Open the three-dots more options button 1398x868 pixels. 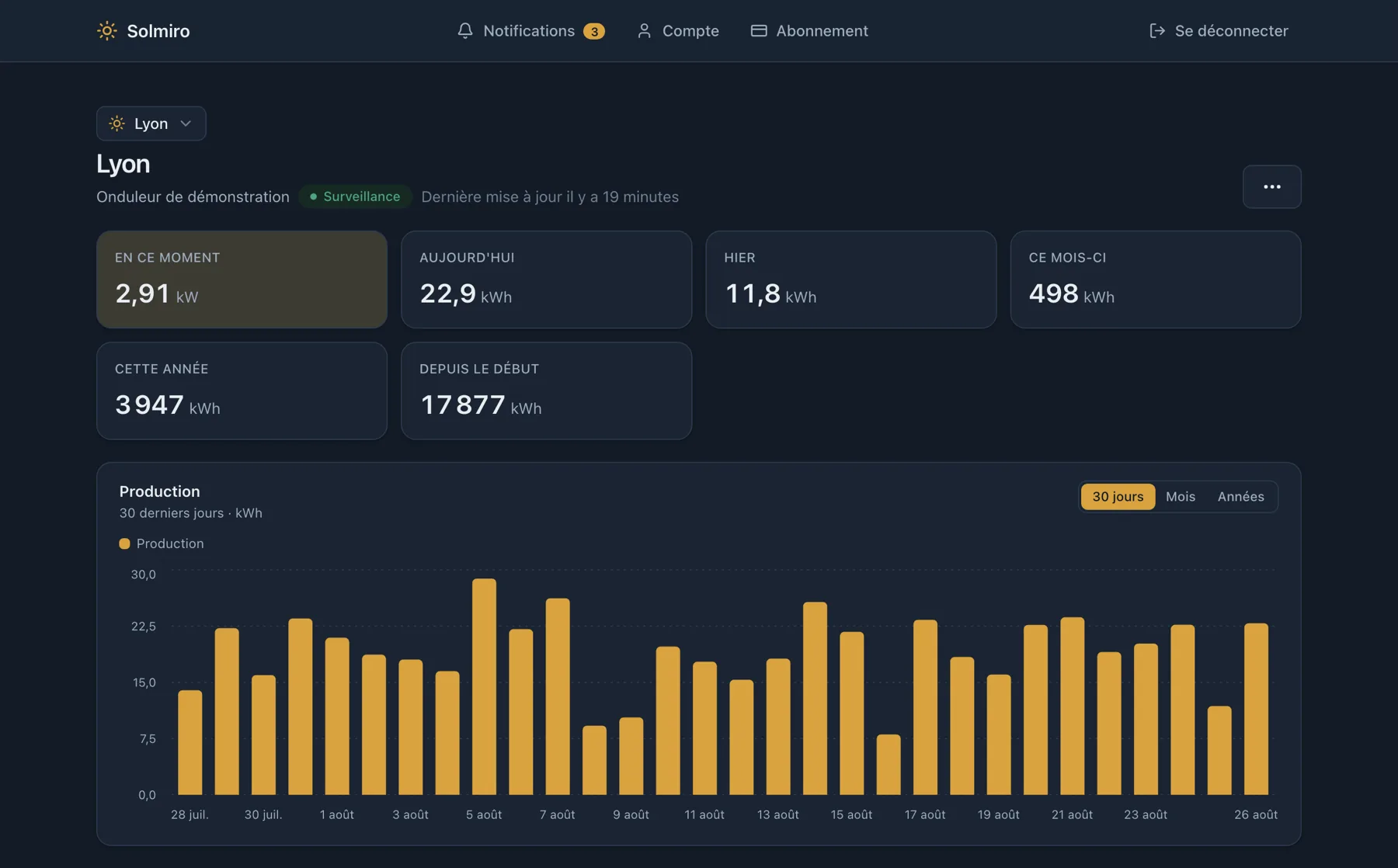(1271, 186)
